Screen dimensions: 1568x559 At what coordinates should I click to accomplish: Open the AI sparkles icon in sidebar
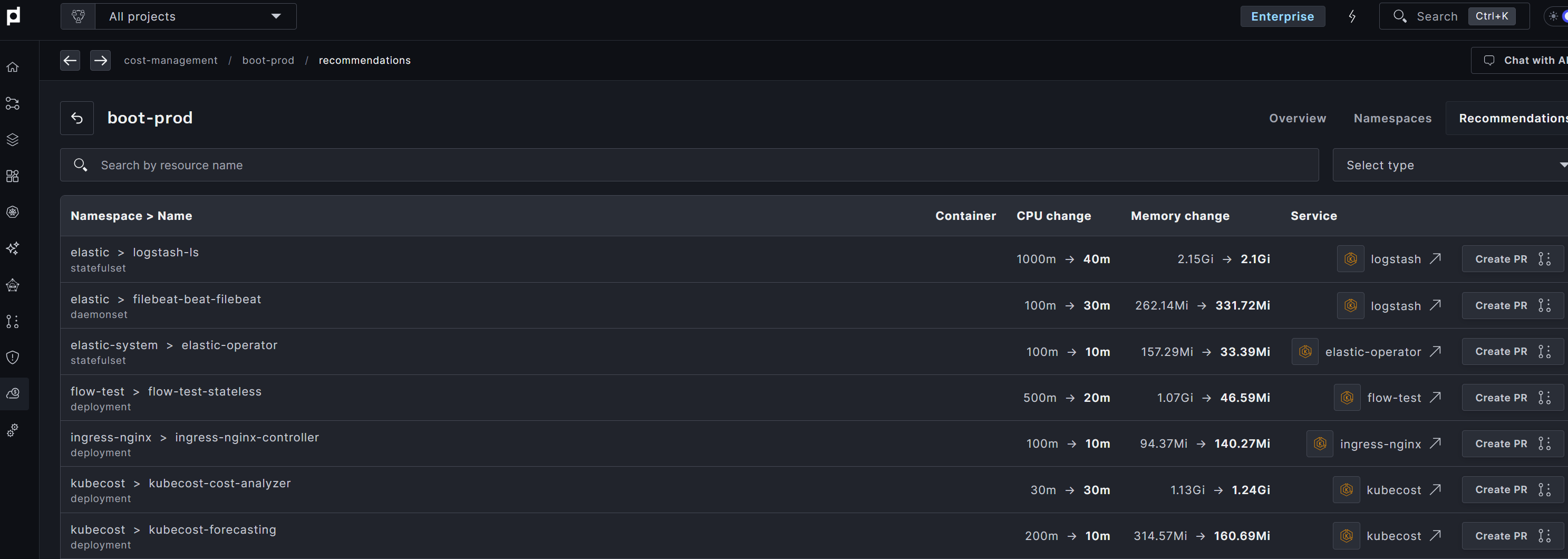tap(13, 248)
